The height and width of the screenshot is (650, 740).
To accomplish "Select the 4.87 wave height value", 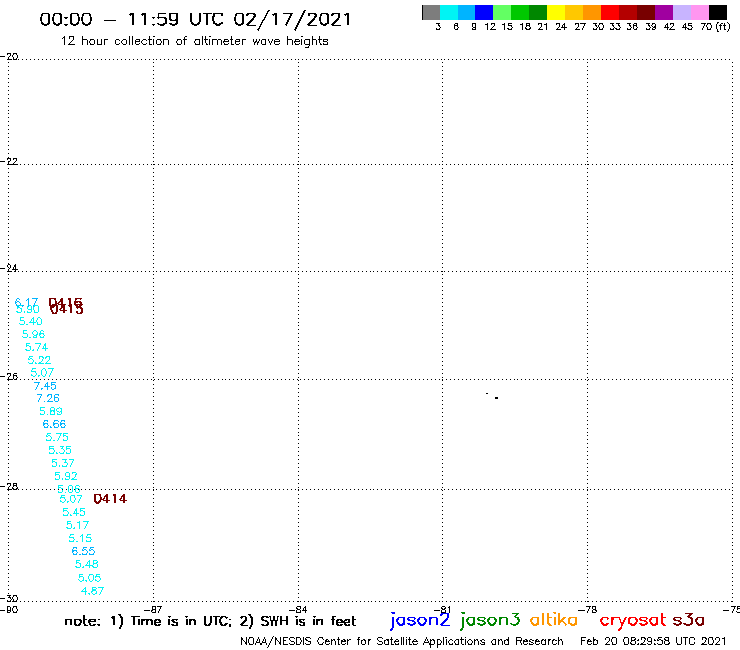I will (x=92, y=591).
